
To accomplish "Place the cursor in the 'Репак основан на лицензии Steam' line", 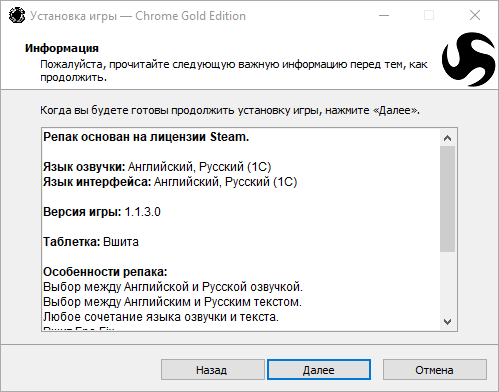I will (146, 137).
